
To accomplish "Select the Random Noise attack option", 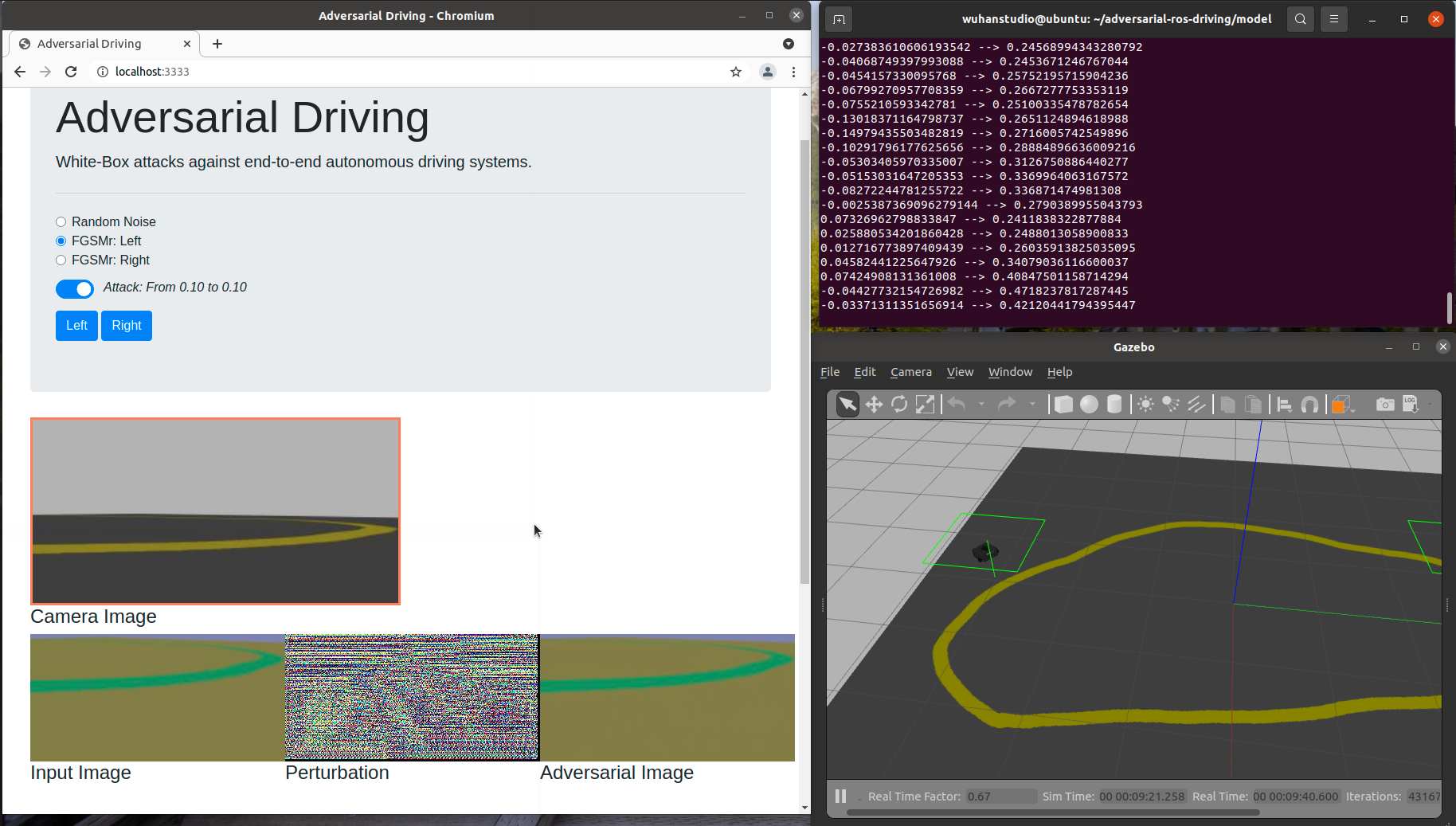I will click(x=61, y=222).
